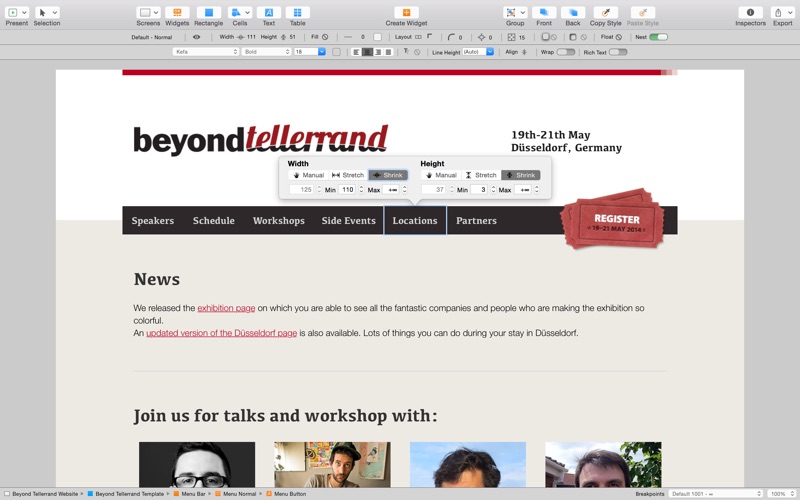Send element to Back
800x500 pixels.
tap(572, 12)
